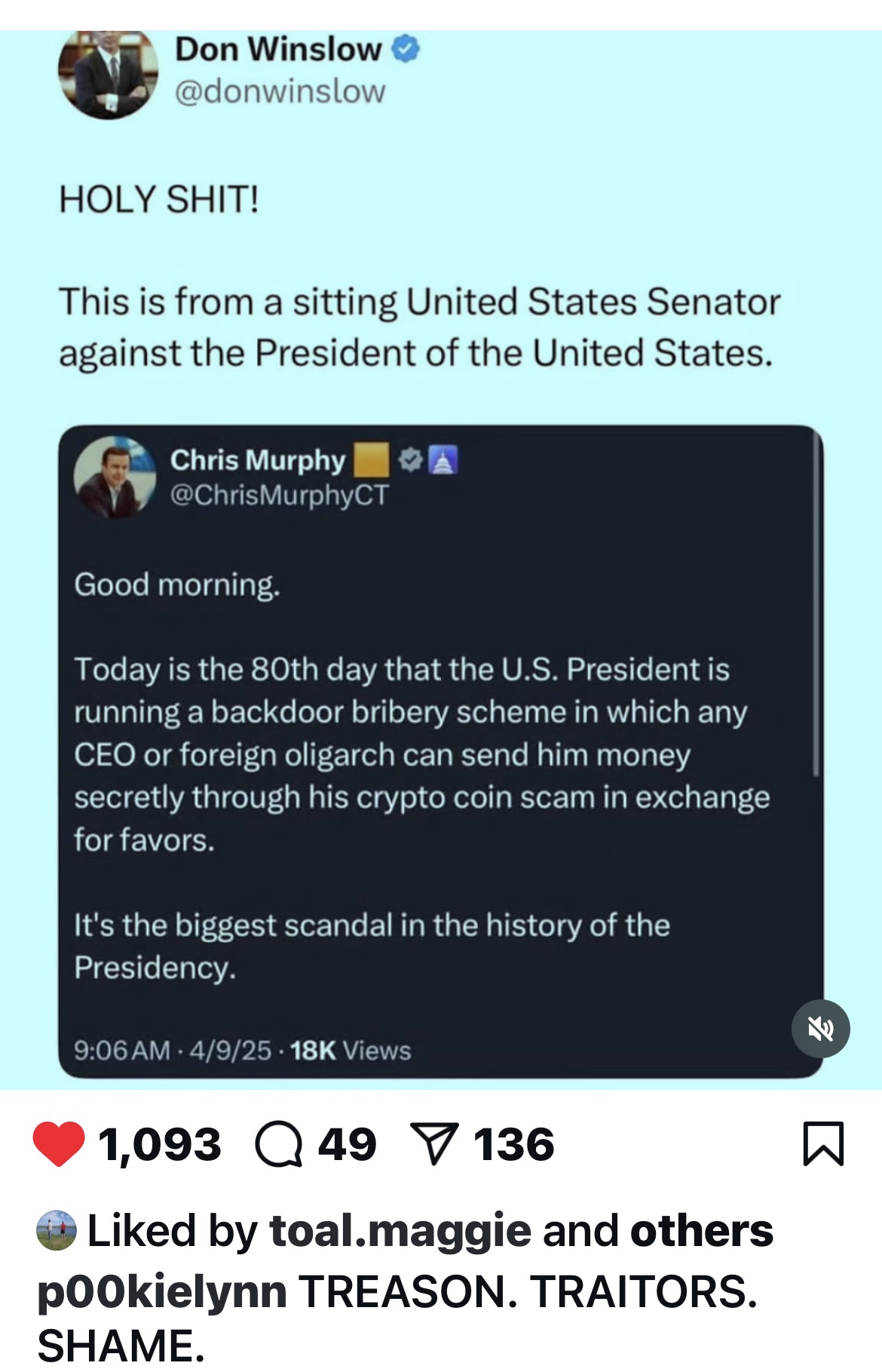This screenshot has height=1372, width=882.
Task: Tap Chris Murphy's gray verified badge
Action: click(x=410, y=459)
